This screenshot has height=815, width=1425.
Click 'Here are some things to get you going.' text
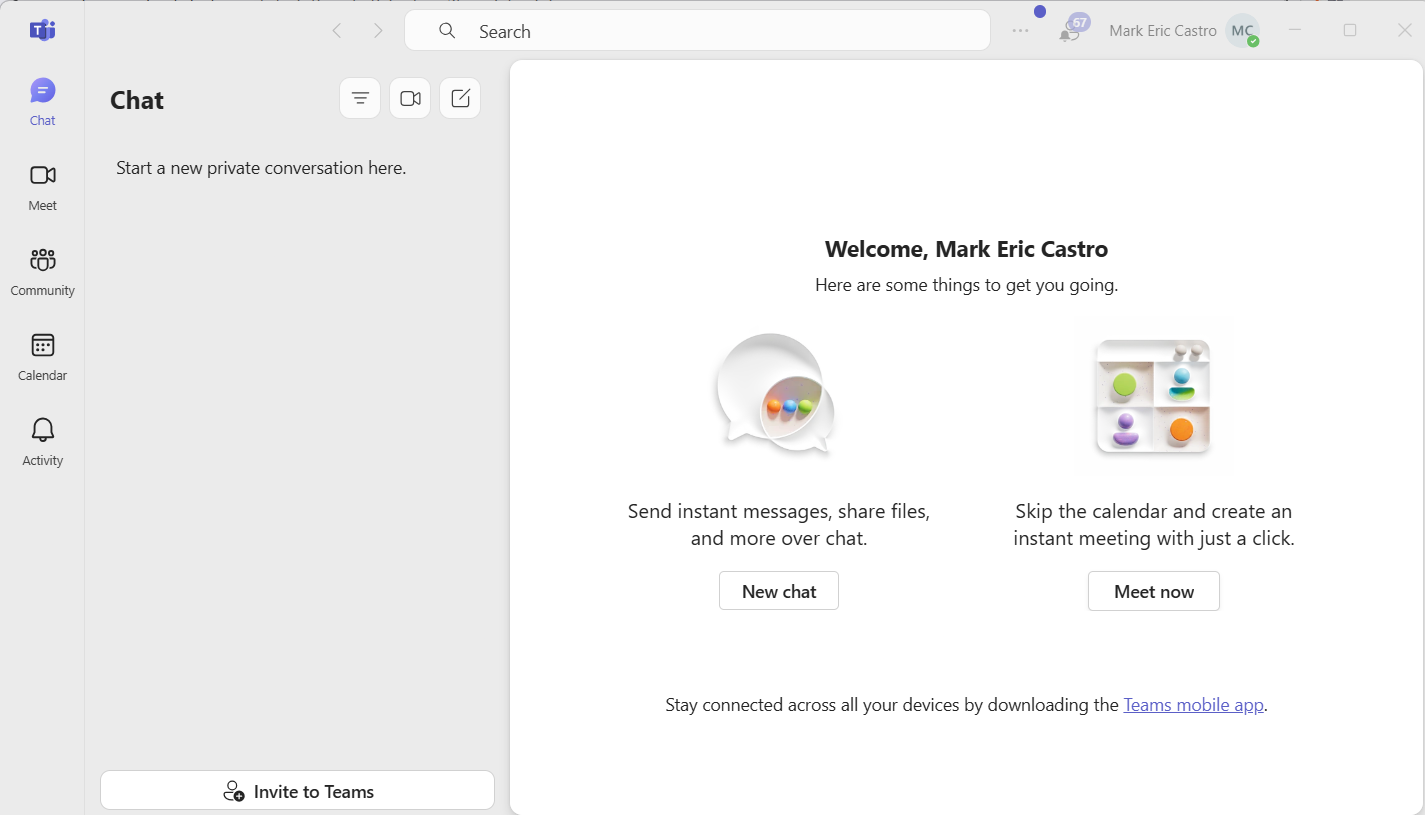click(x=966, y=285)
